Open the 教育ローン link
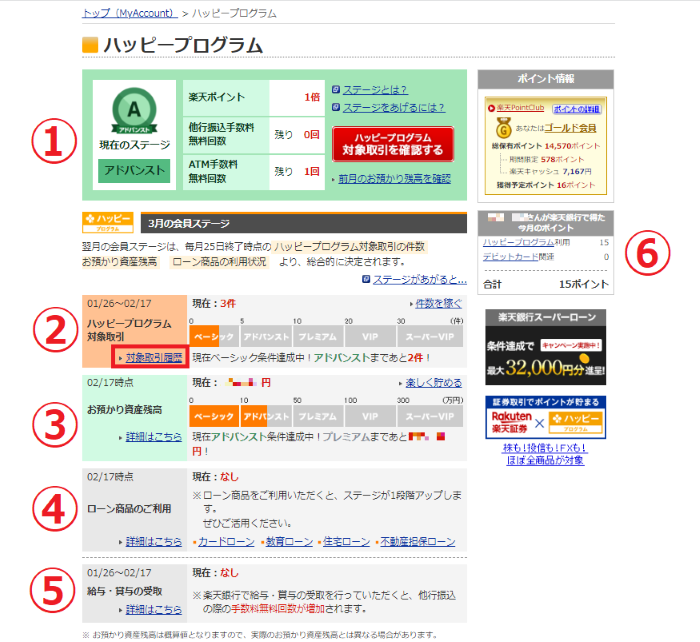This screenshot has height=642, width=700. click(x=289, y=542)
